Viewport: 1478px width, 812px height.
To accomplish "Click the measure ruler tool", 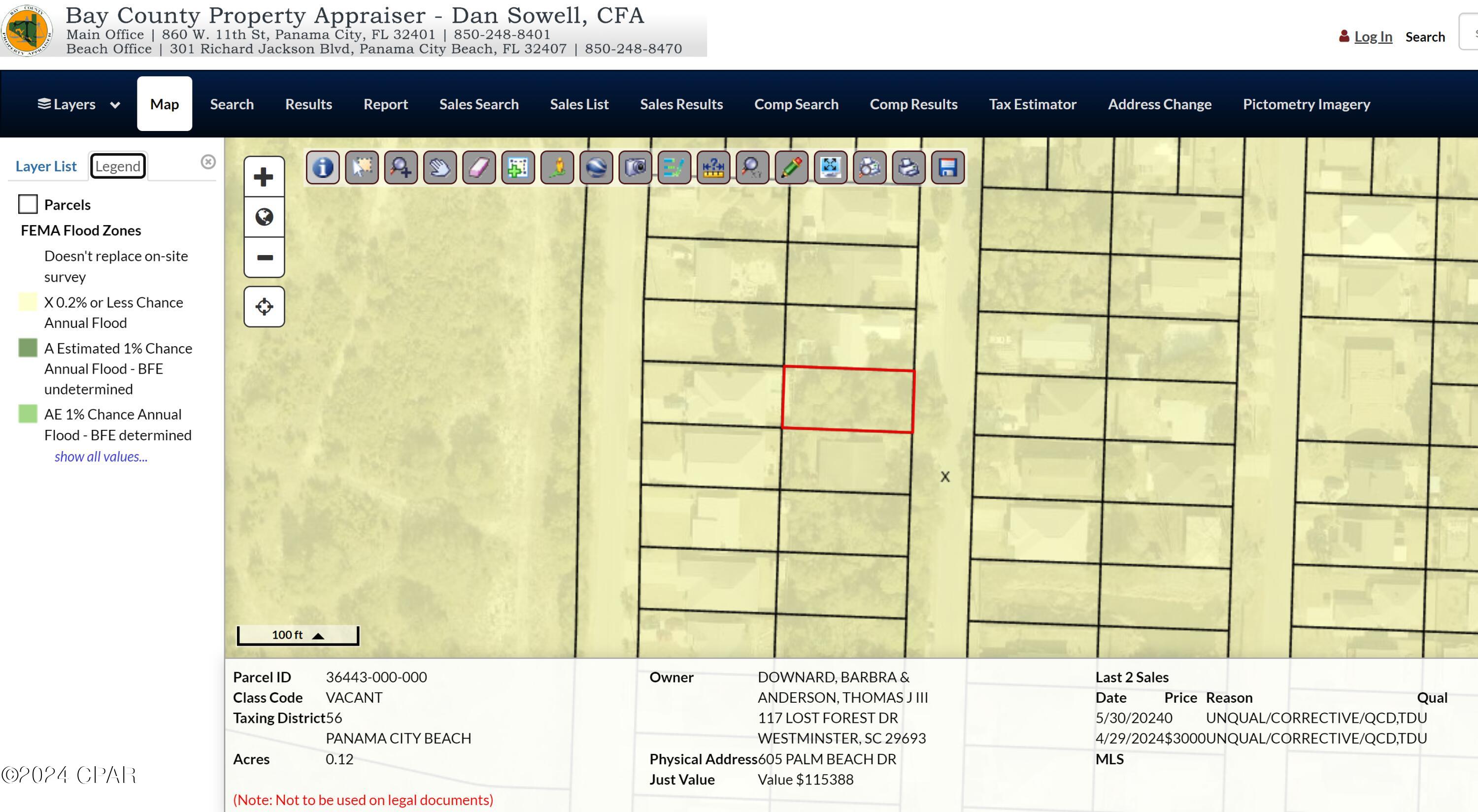I will 712,167.
